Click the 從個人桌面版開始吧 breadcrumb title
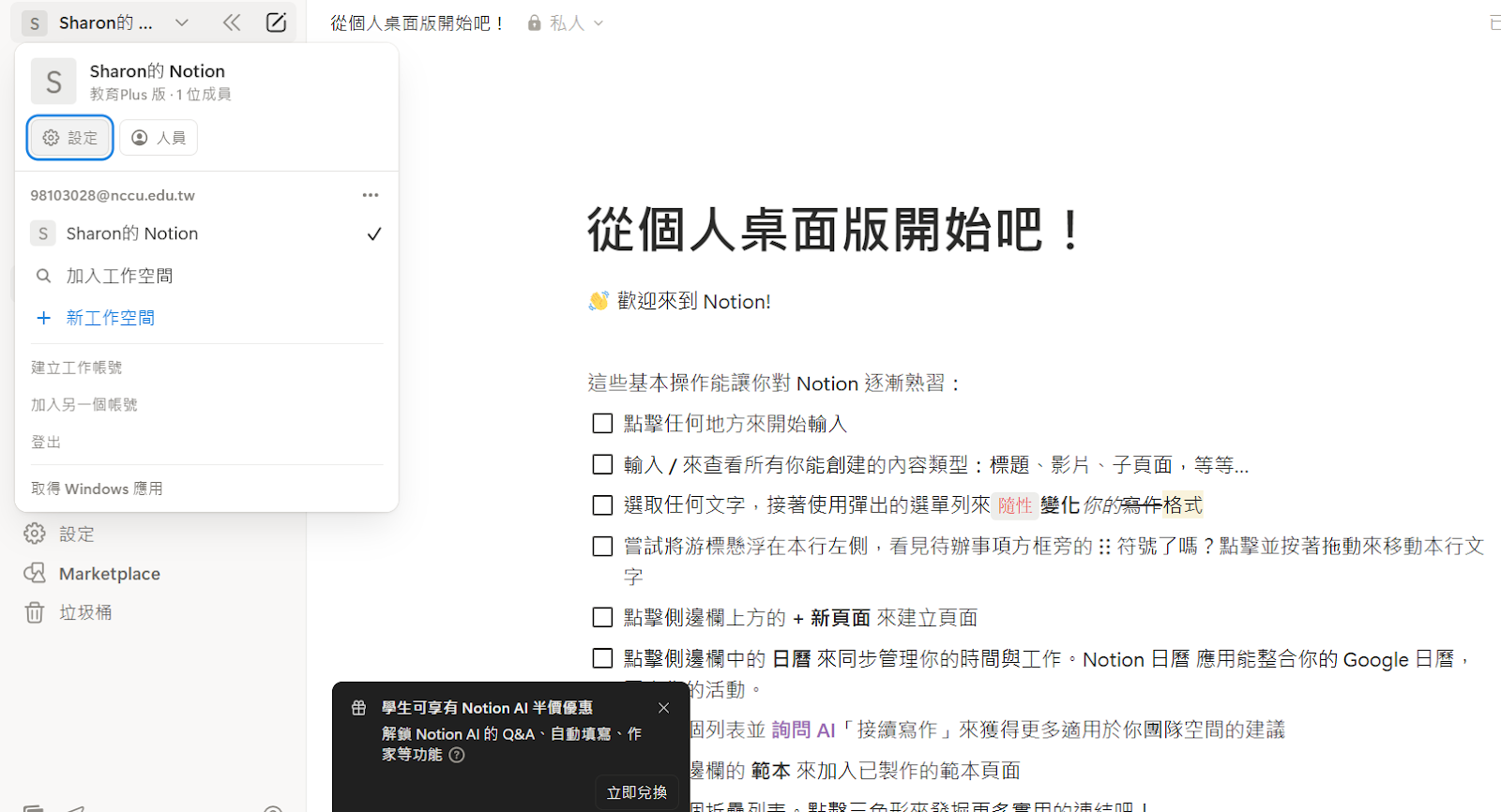Screen dimensions: 1501x812 (417, 23)
